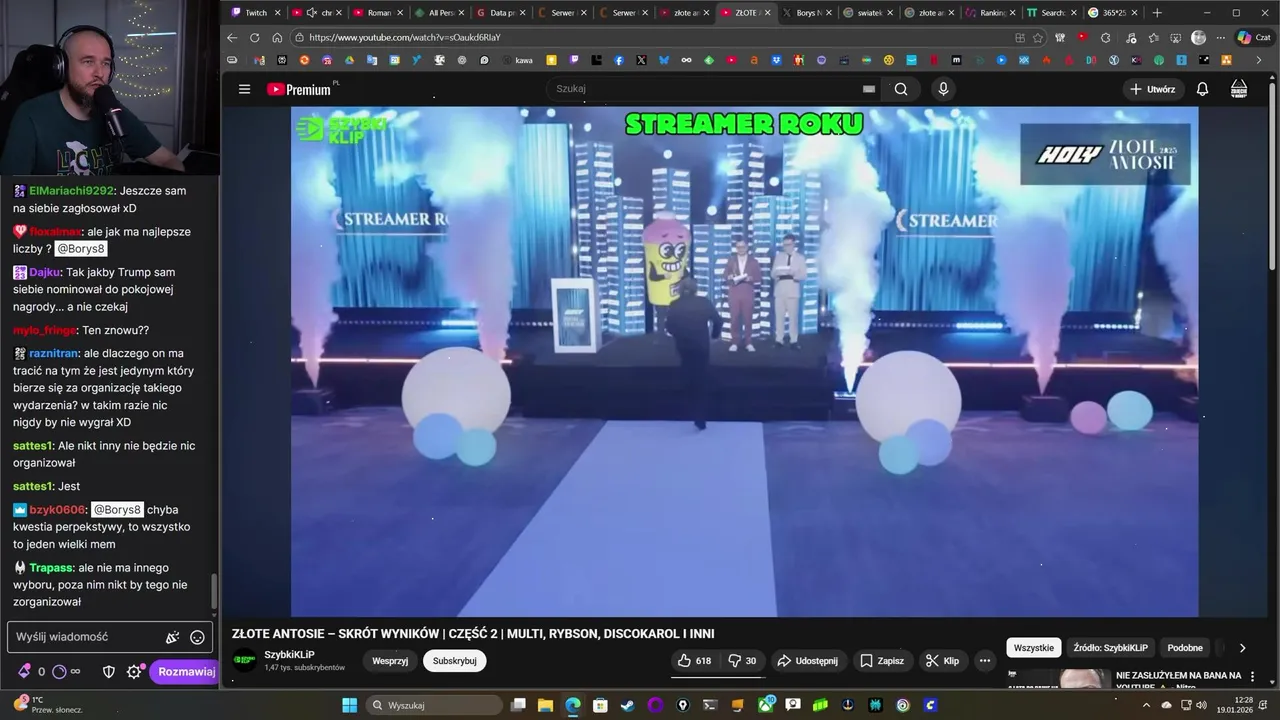Open the SzybkiKLiP channel avatar

(244, 660)
